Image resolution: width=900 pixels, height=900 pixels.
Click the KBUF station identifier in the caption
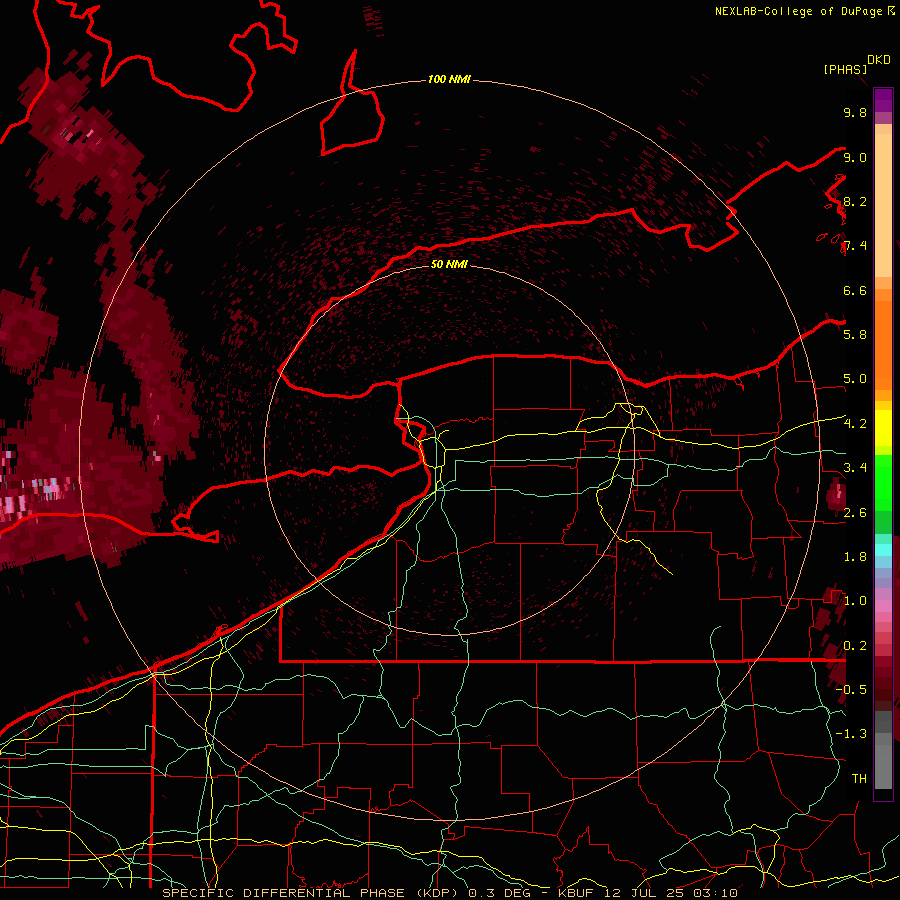(x=578, y=893)
